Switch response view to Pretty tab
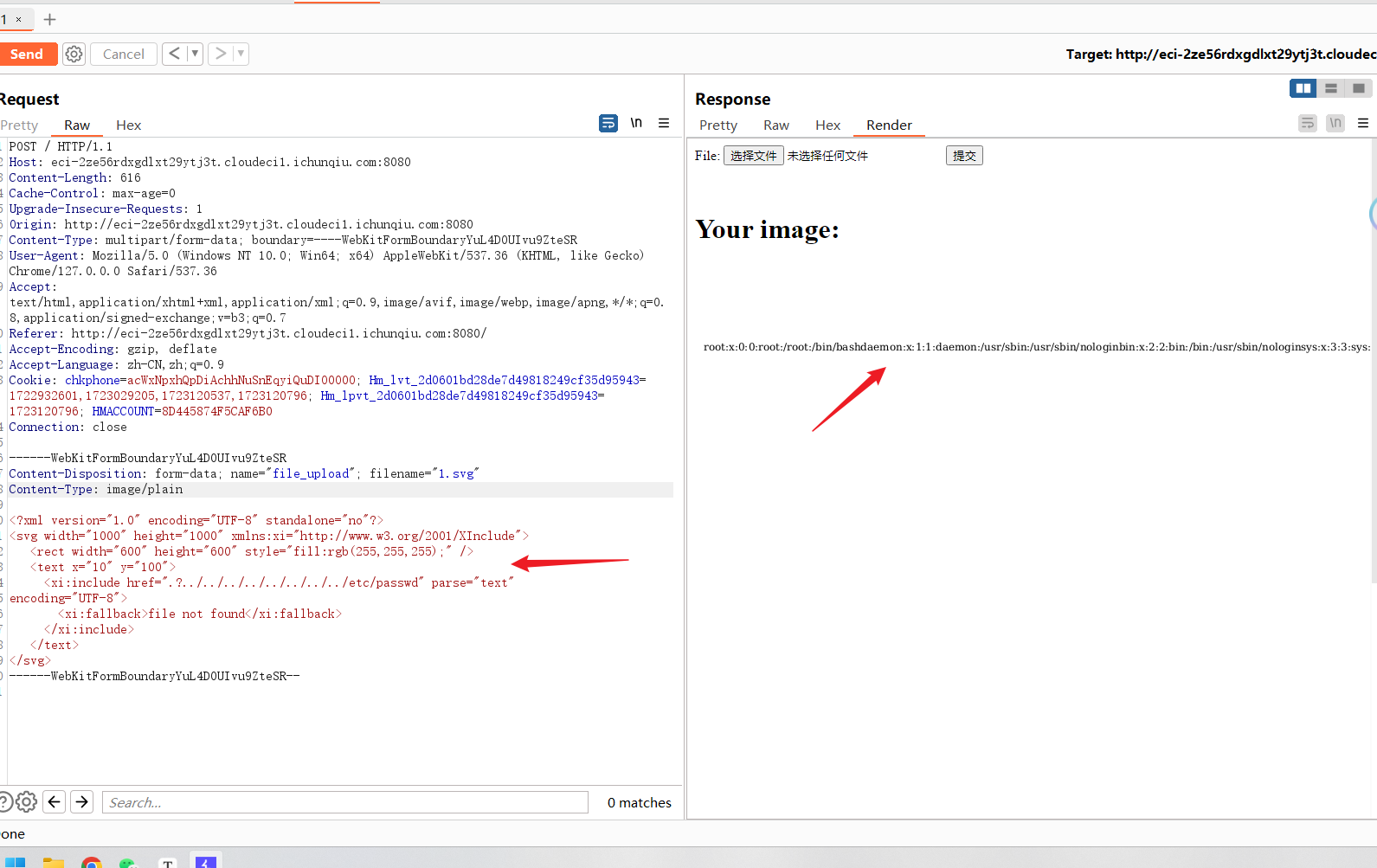 click(x=718, y=125)
